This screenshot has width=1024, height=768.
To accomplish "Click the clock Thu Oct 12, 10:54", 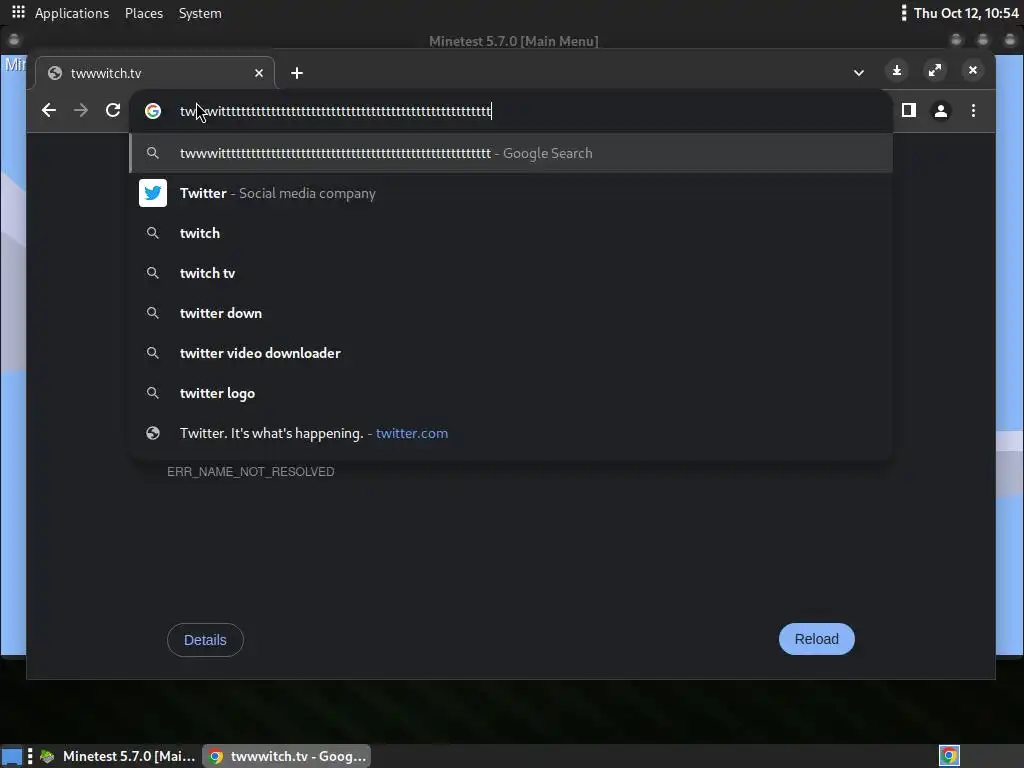I will tap(966, 13).
